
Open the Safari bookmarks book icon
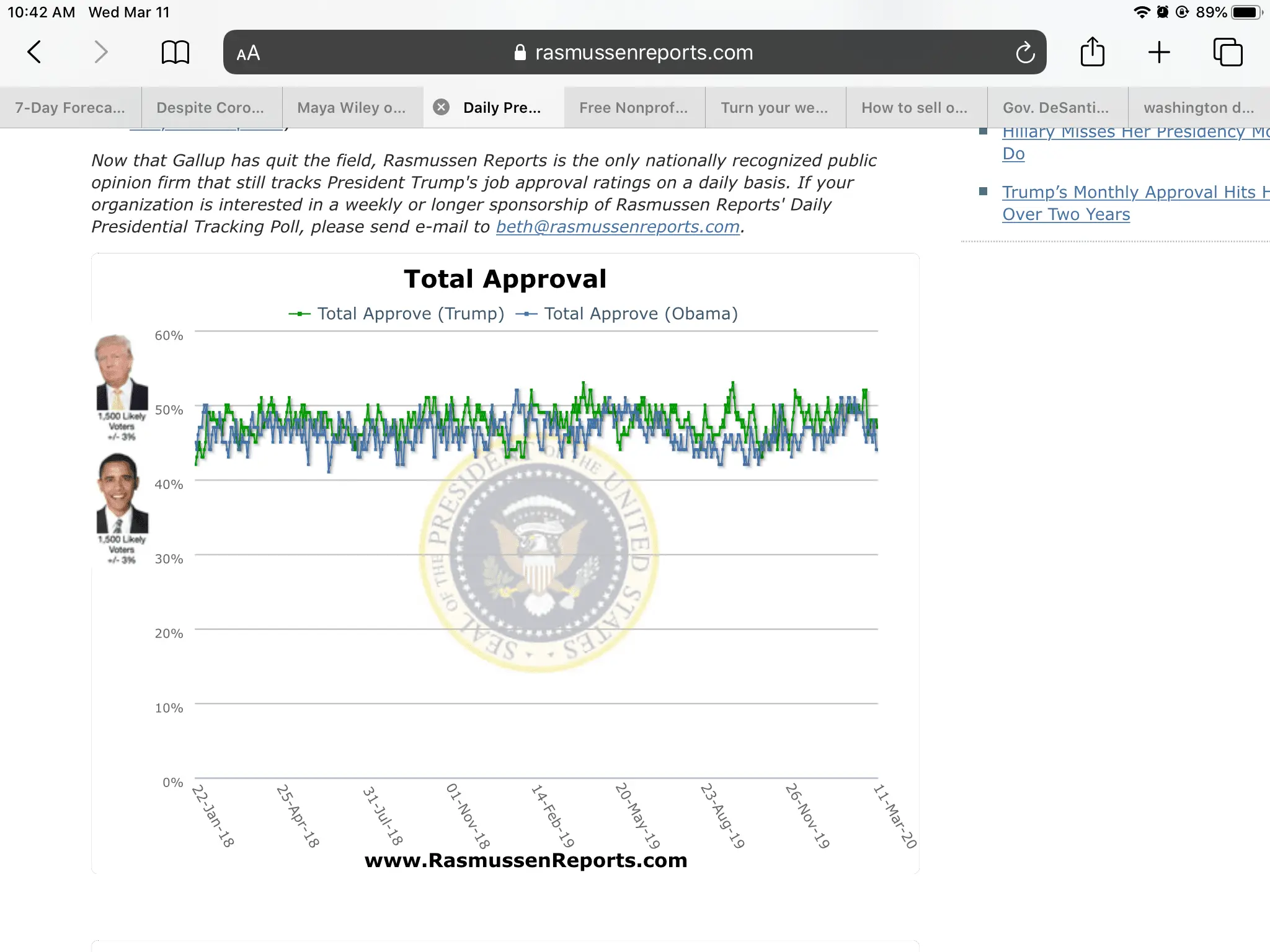(175, 52)
